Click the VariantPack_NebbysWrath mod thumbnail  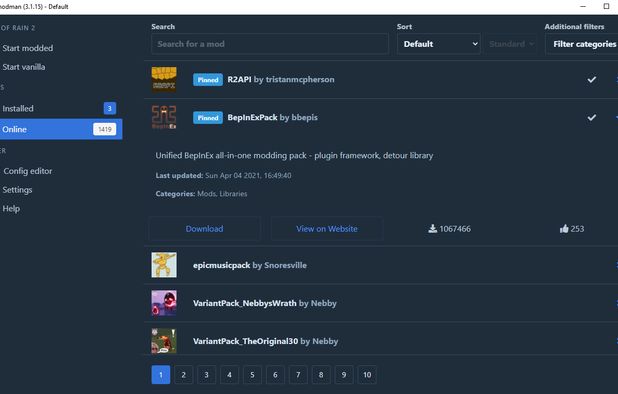click(164, 303)
